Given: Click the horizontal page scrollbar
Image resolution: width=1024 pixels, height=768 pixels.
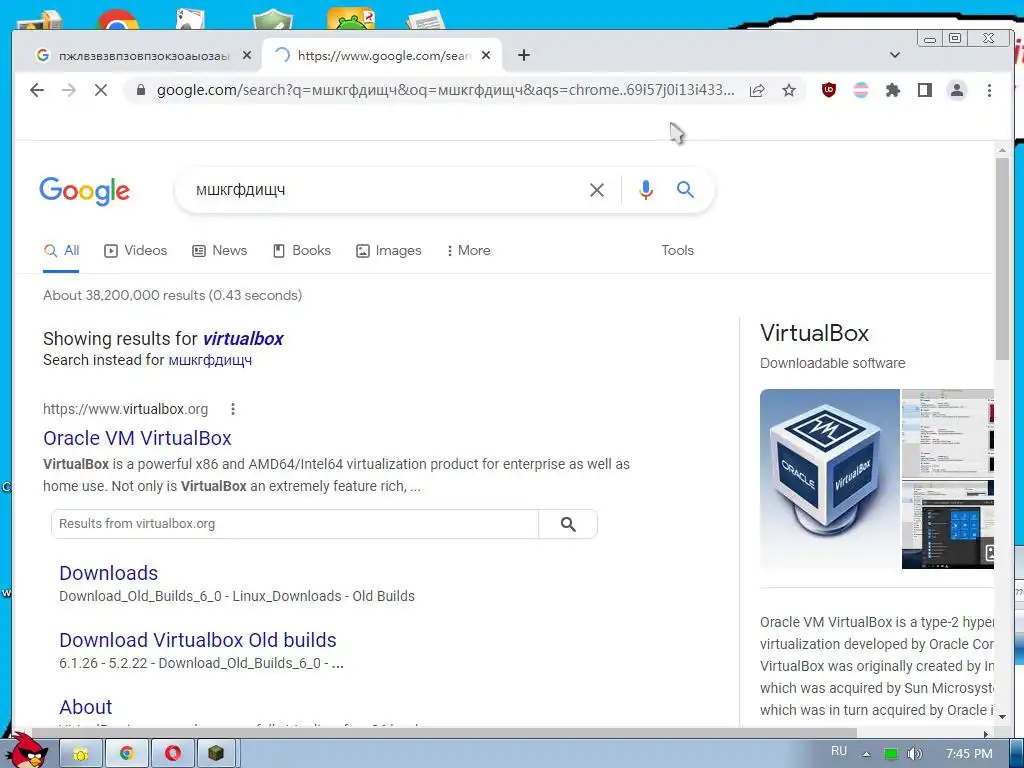Looking at the screenshot, I should [444, 733].
